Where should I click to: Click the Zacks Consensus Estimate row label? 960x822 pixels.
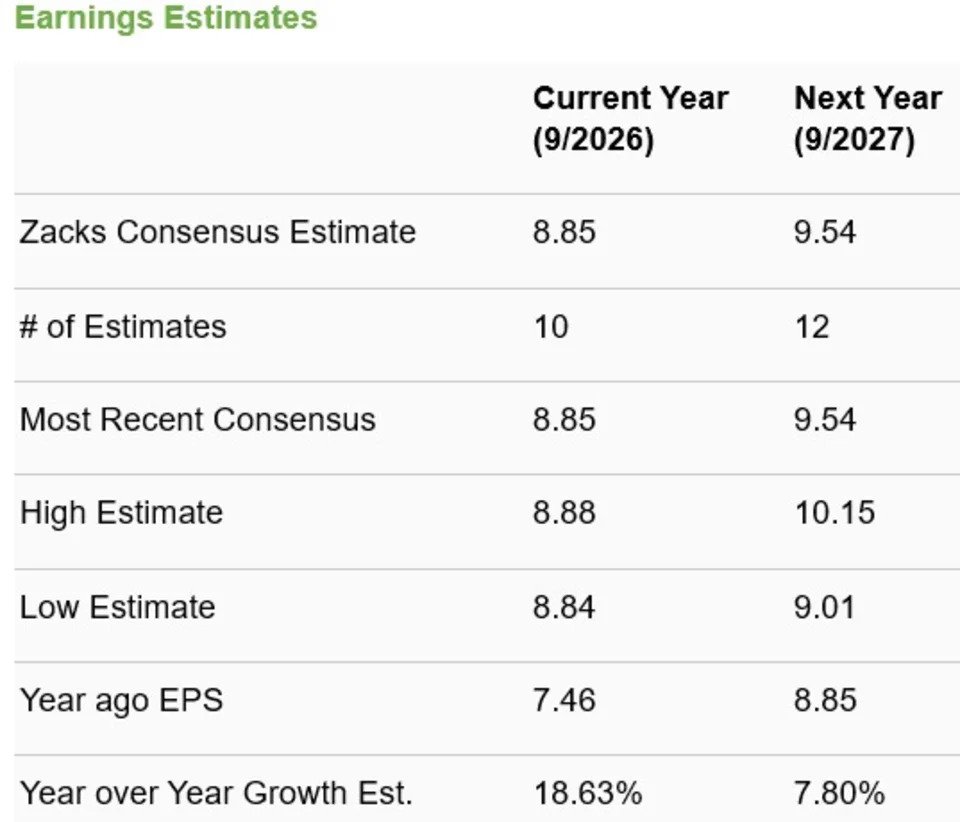click(217, 232)
